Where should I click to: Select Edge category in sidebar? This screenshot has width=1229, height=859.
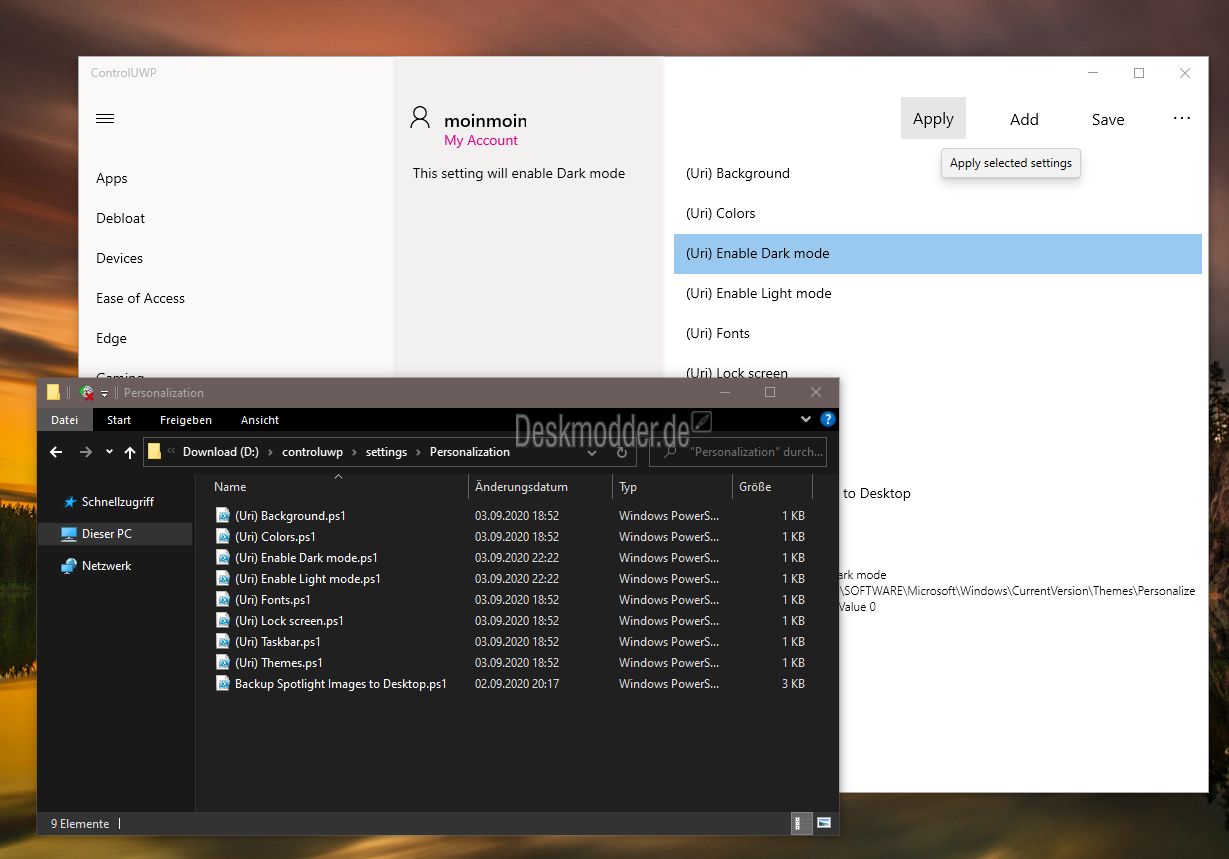[x=111, y=338]
